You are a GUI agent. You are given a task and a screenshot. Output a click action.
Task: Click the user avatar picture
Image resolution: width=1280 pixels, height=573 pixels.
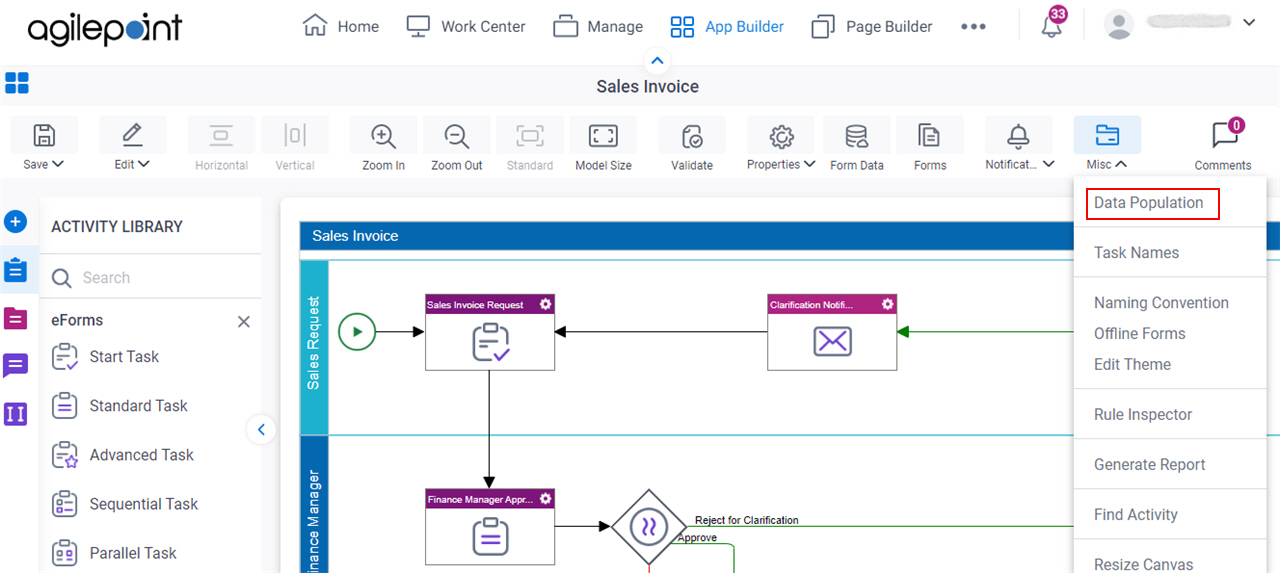[x=1119, y=25]
